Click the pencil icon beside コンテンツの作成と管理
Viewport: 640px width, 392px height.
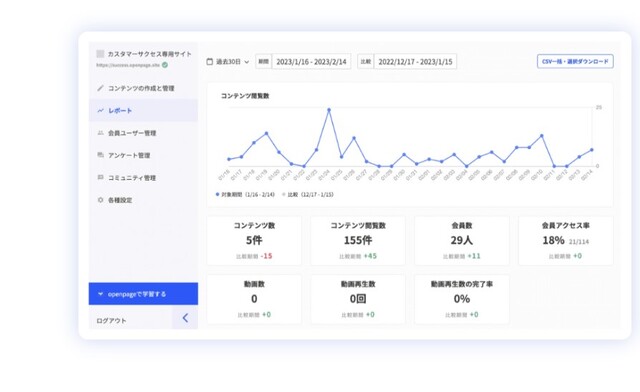click(x=100, y=88)
